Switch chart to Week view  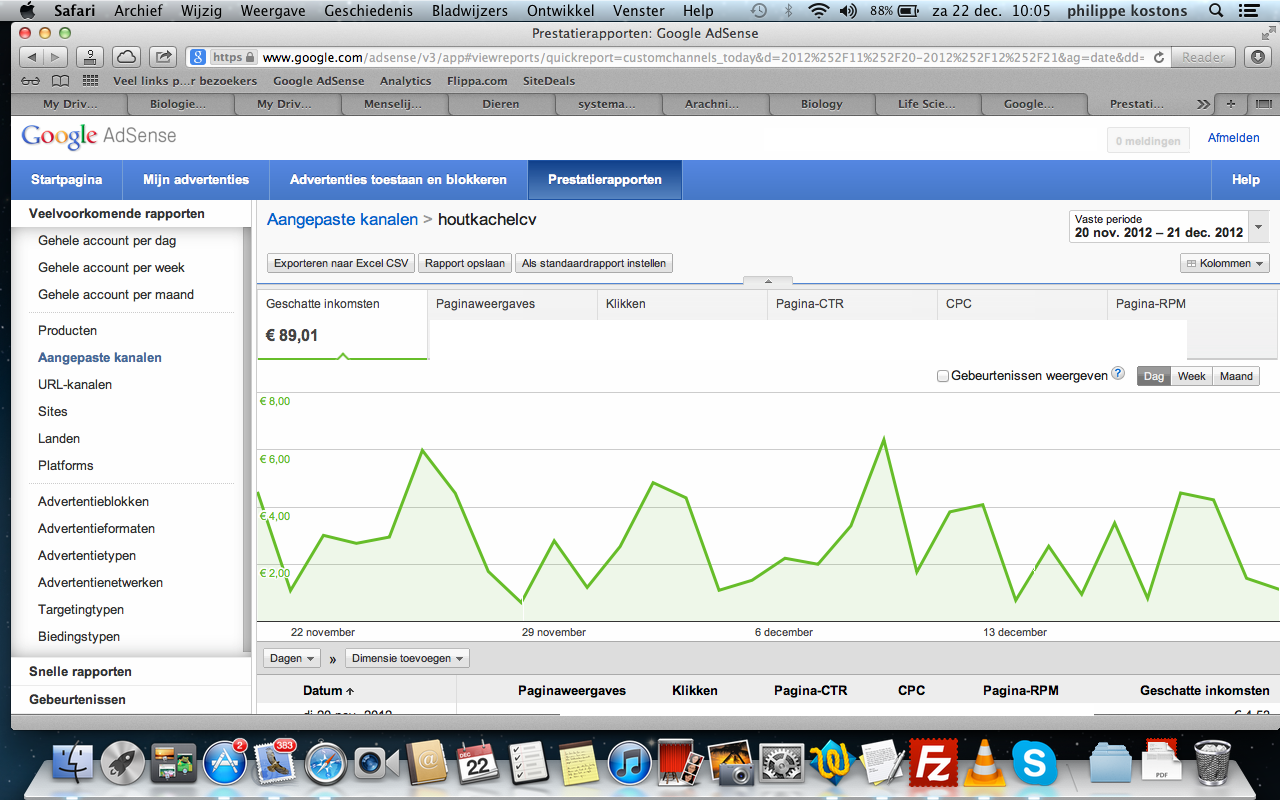click(1191, 376)
